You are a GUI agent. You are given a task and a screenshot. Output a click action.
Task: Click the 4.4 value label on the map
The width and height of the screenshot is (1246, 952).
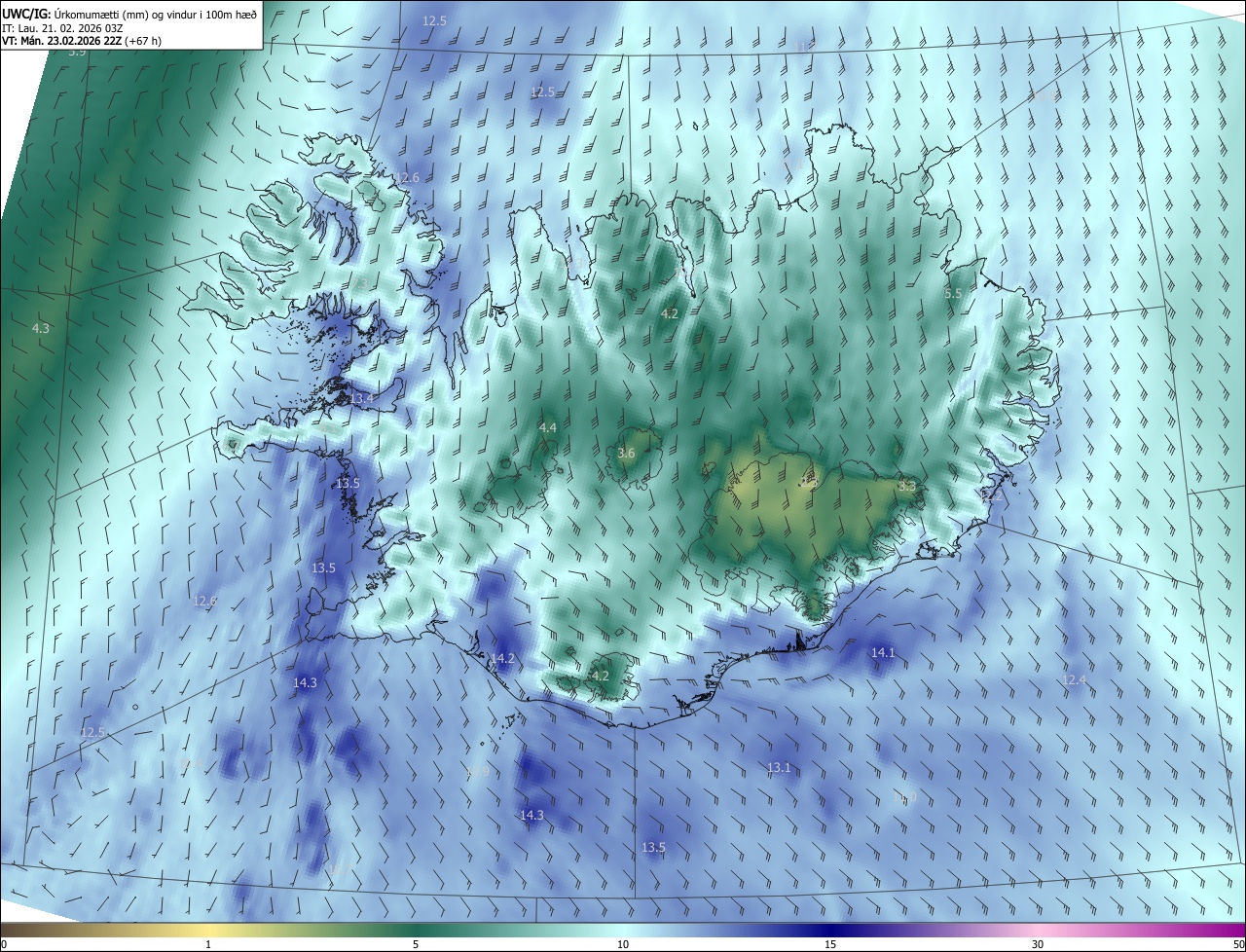pyautogui.click(x=548, y=427)
